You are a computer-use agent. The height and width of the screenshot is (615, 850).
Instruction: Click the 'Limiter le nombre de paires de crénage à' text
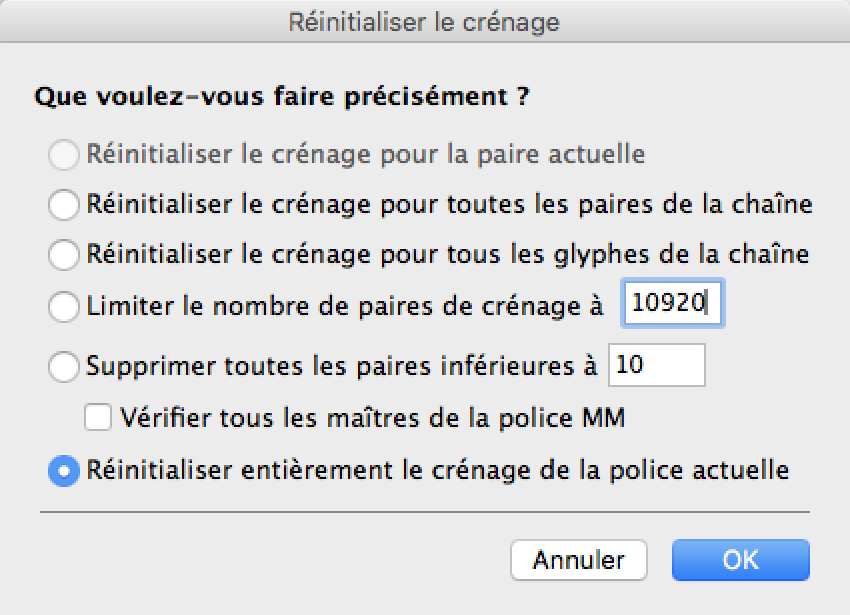tap(345, 306)
